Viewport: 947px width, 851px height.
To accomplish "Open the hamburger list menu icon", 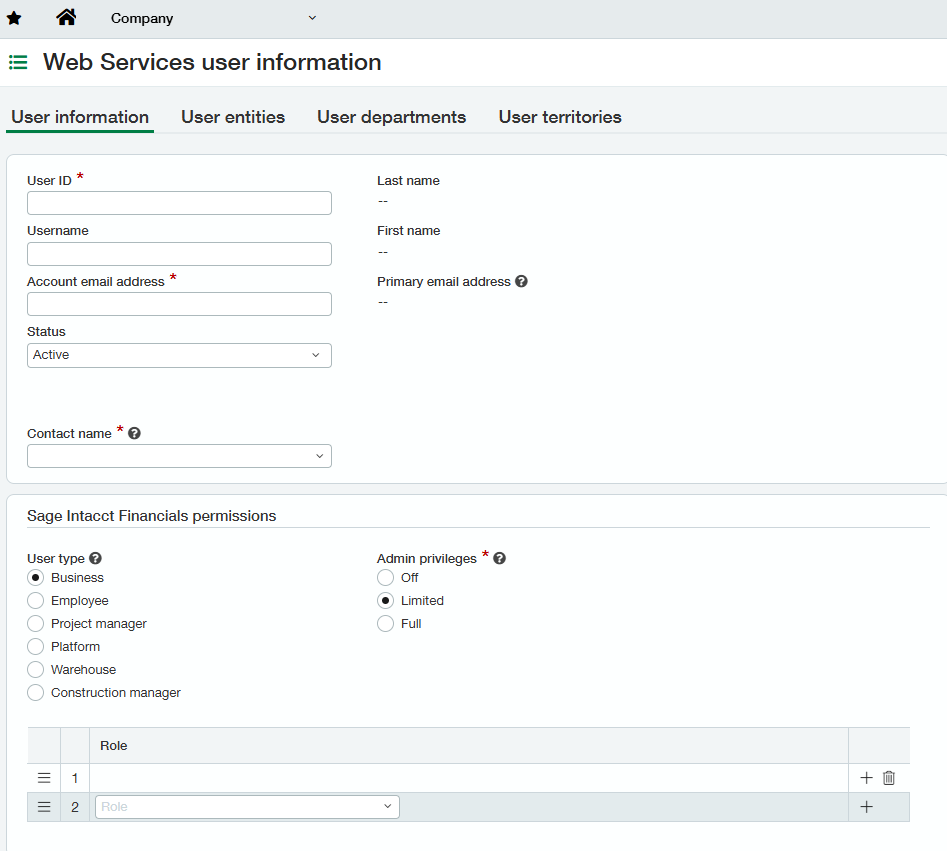I will [18, 62].
